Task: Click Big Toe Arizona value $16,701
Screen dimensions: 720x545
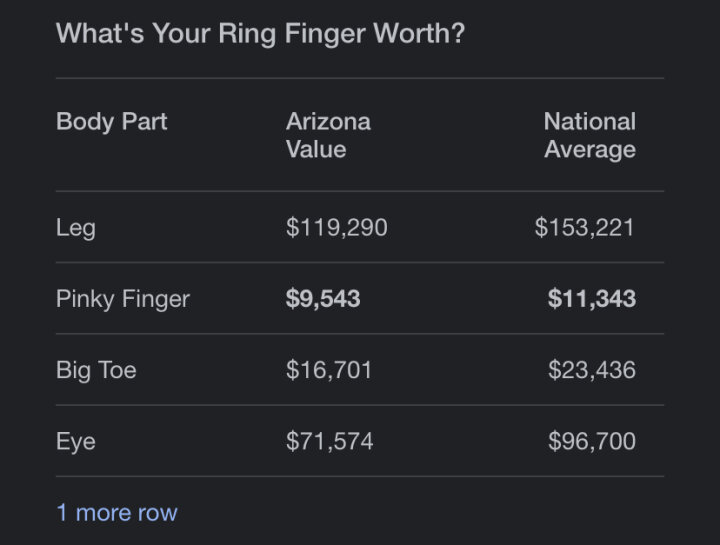Action: coord(329,370)
